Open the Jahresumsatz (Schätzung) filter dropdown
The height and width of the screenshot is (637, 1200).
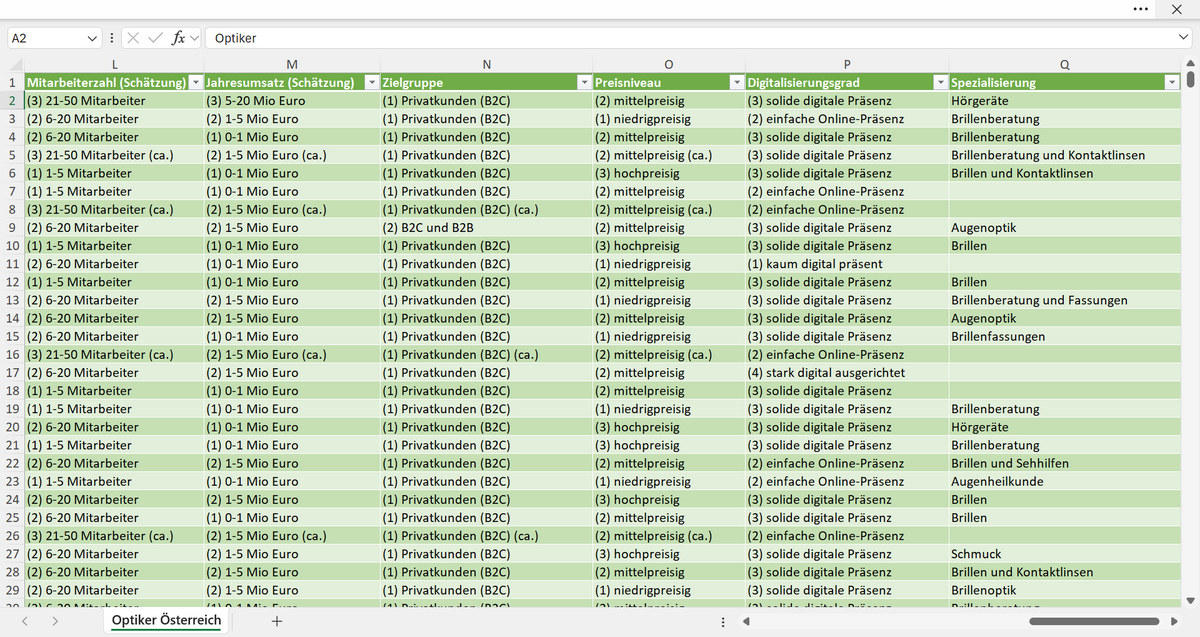pyautogui.click(x=372, y=82)
